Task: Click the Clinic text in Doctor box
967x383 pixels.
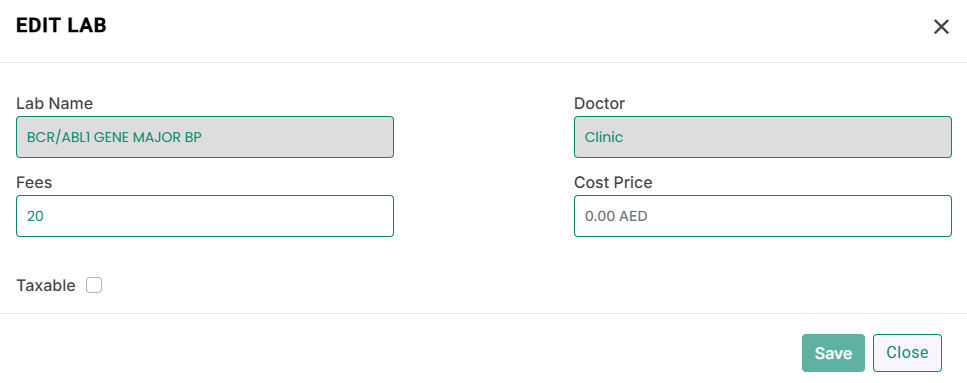Action: click(x=604, y=137)
